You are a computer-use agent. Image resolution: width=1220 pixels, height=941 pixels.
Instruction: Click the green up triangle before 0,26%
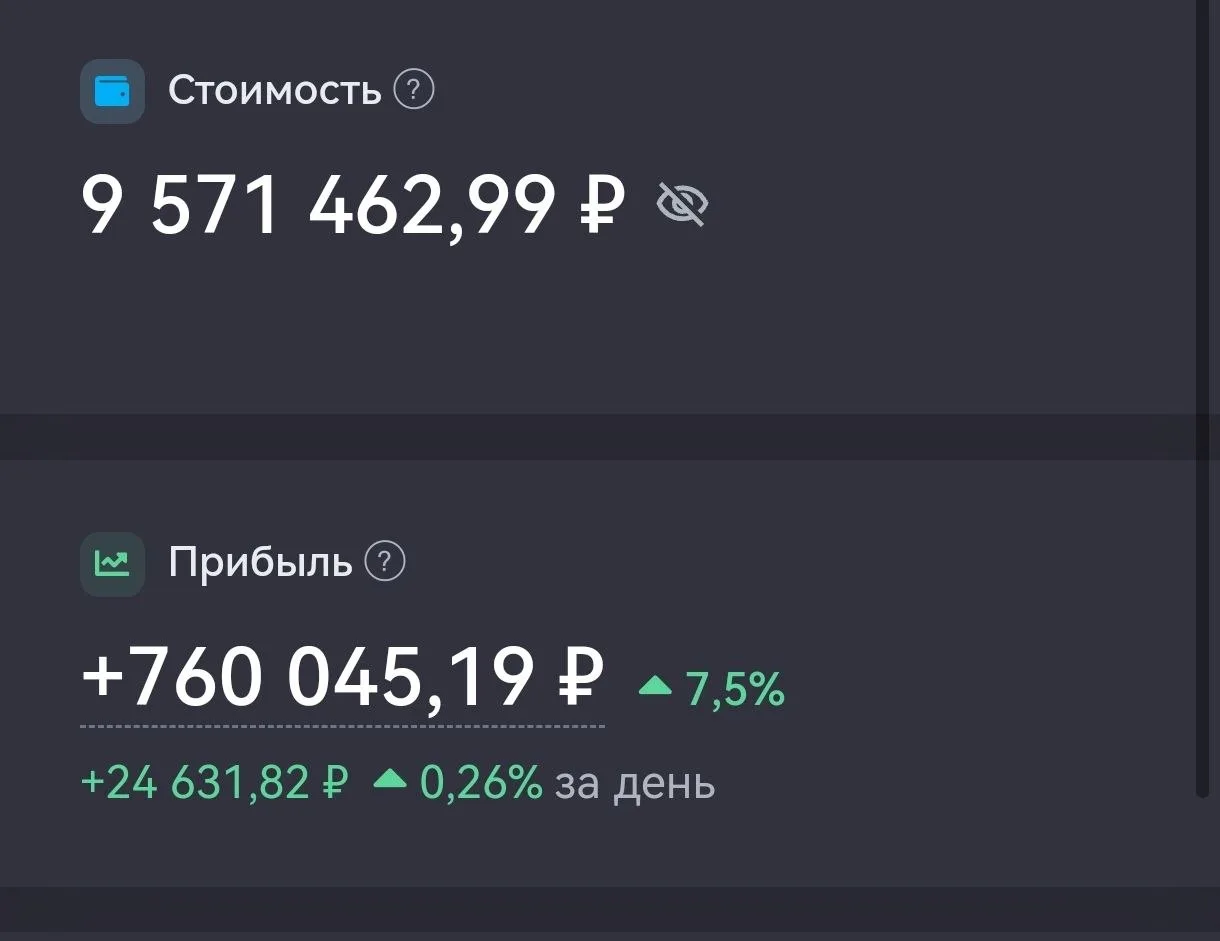point(390,779)
